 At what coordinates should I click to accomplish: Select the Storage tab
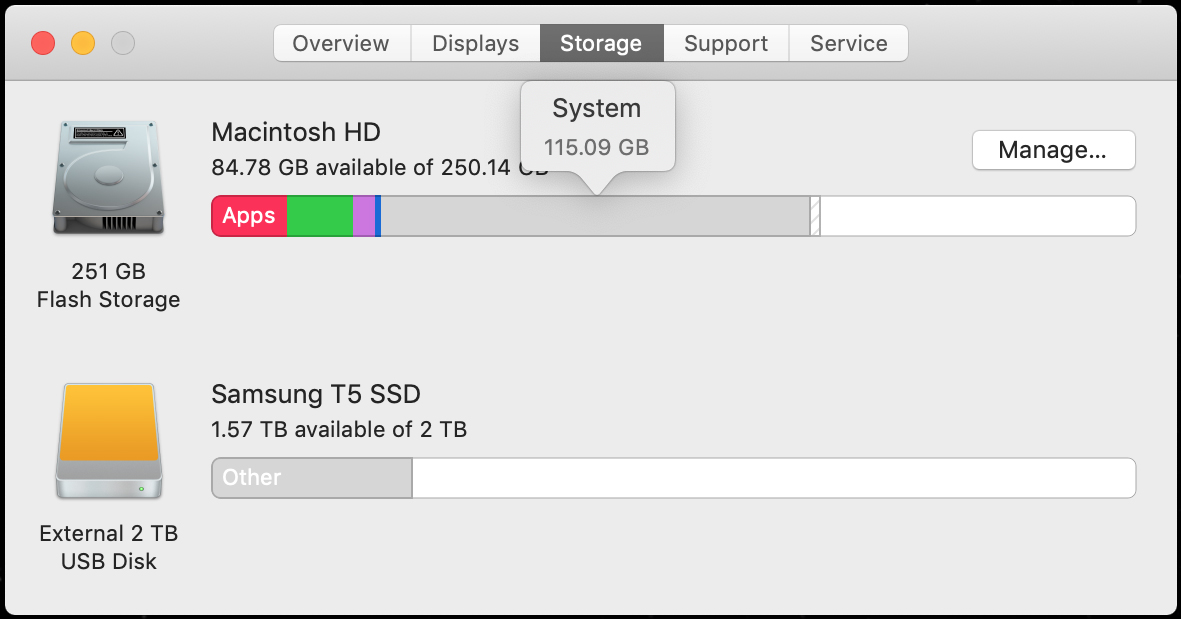pyautogui.click(x=601, y=44)
